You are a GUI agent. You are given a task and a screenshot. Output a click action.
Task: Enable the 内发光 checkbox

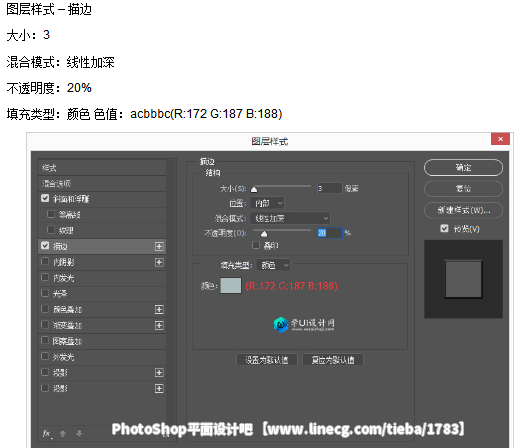coord(45,277)
